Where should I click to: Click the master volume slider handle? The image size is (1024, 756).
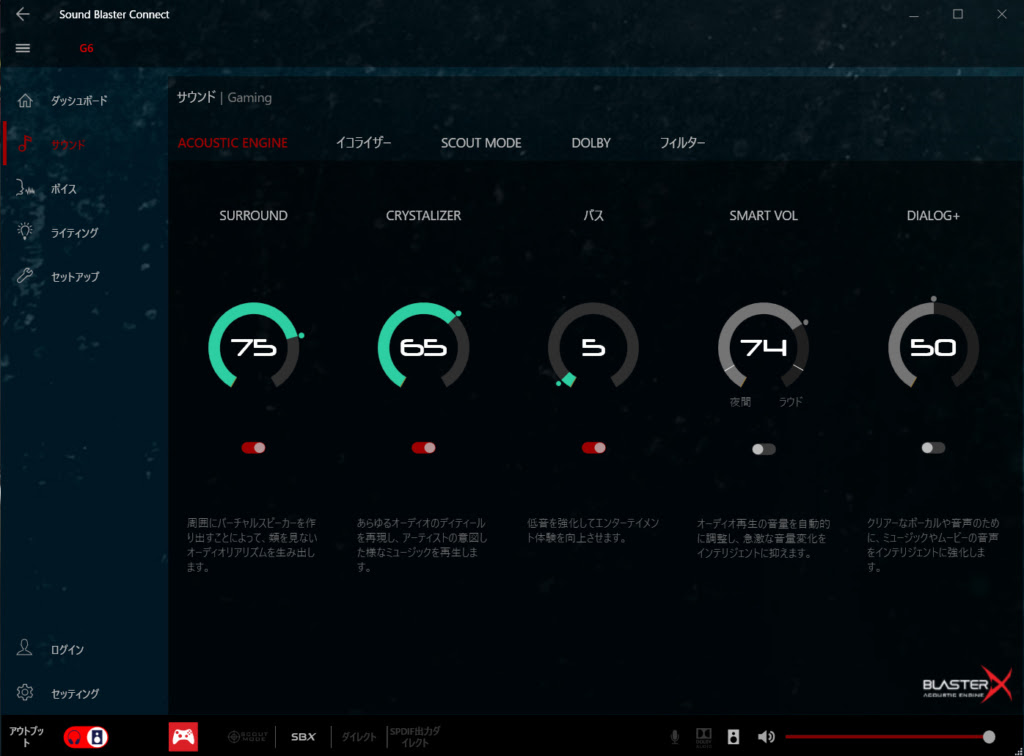tap(989, 737)
